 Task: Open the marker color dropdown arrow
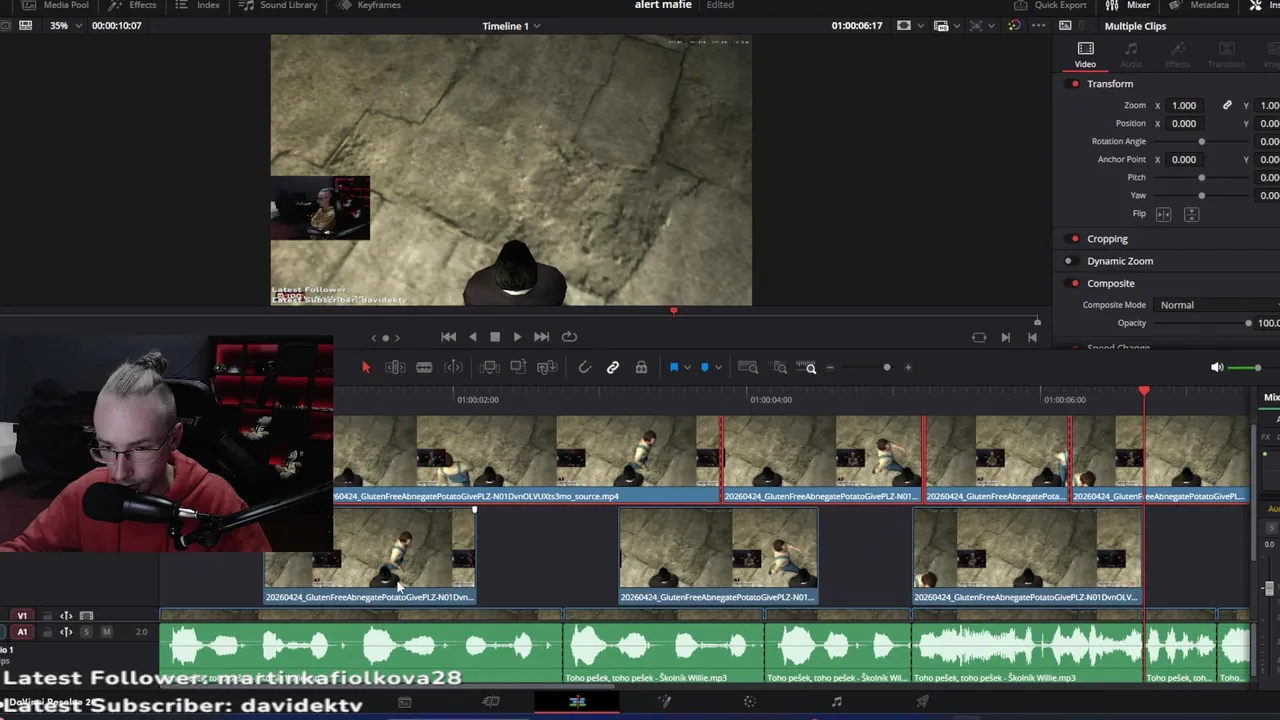[718, 368]
